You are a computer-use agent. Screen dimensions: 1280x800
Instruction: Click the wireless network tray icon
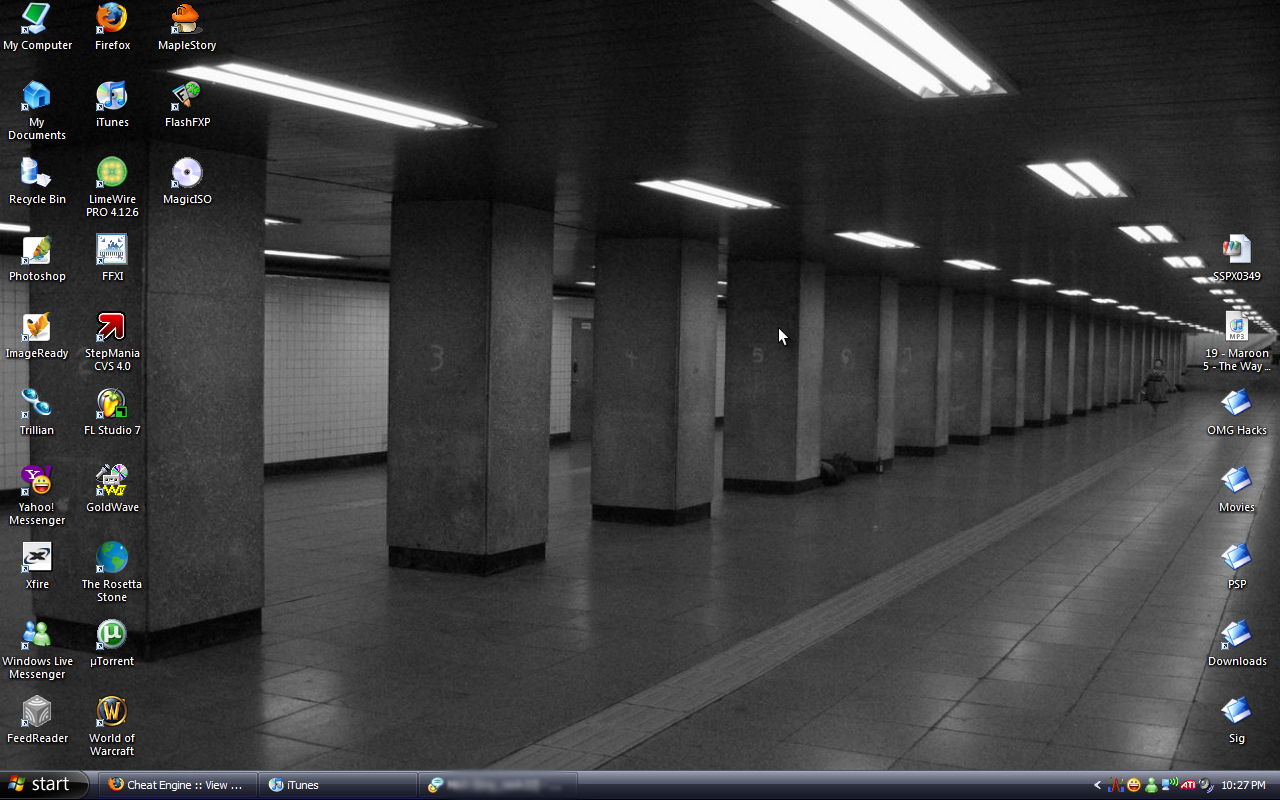coord(1169,785)
